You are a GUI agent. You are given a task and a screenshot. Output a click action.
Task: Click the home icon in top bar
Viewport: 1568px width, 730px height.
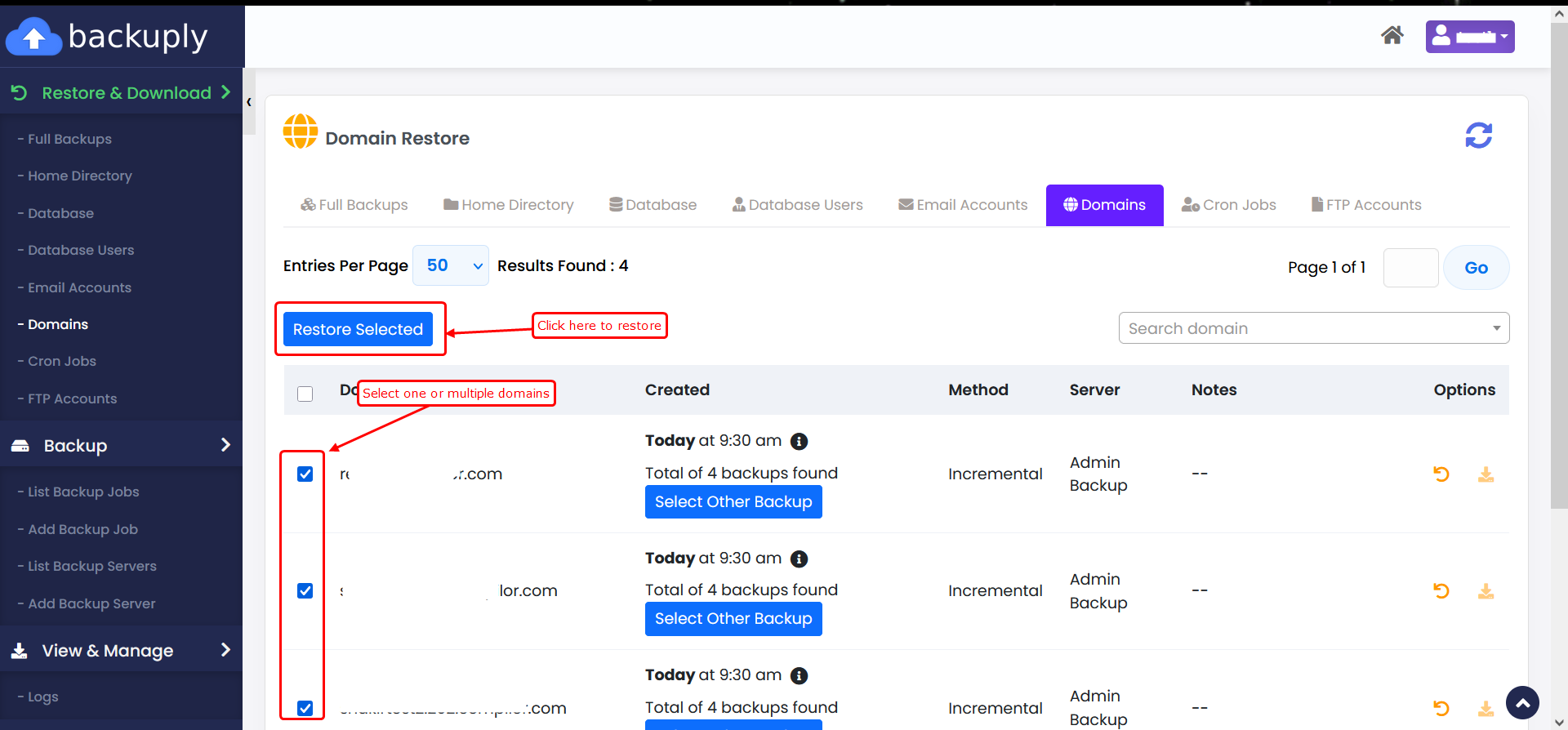point(1392,35)
